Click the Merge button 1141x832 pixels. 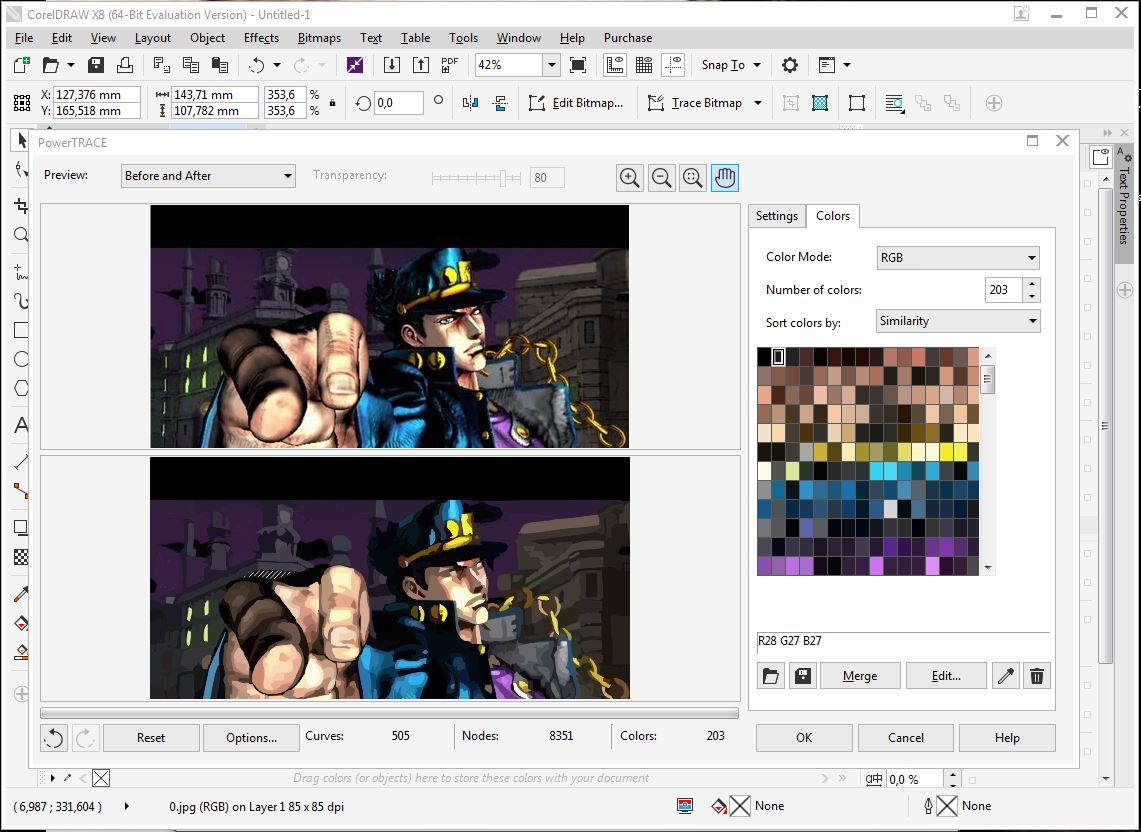[x=860, y=675]
